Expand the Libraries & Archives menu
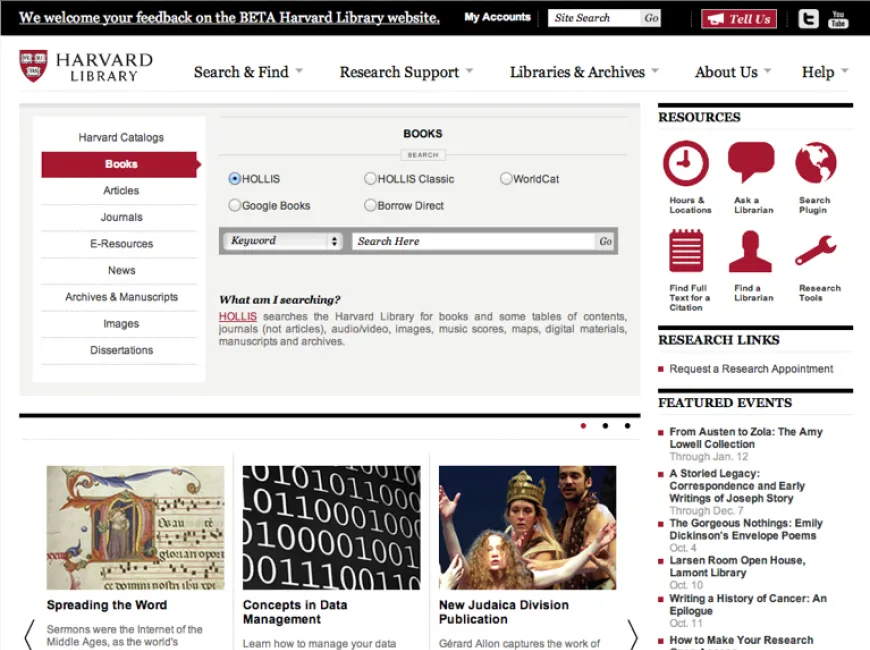The height and width of the screenshot is (650, 870). click(584, 72)
